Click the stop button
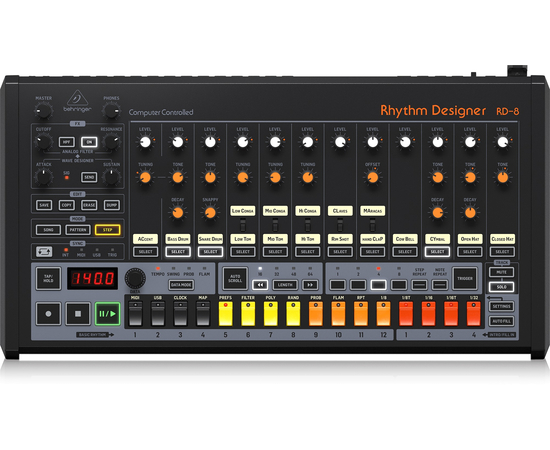 click(78, 314)
